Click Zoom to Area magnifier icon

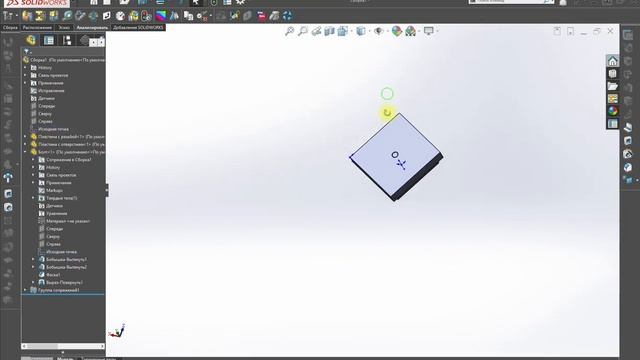(x=303, y=31)
